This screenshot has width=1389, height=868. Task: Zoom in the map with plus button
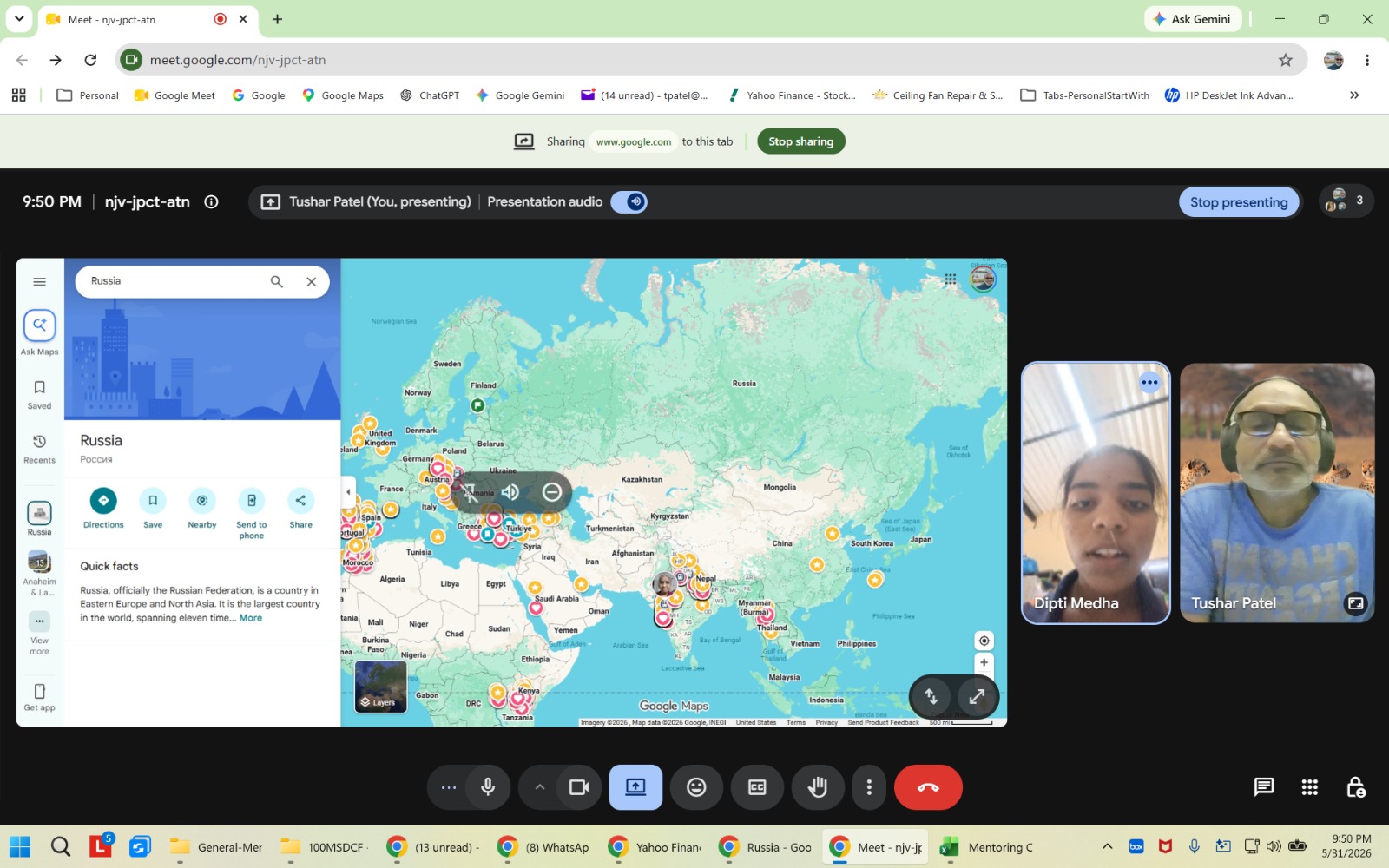coord(984,662)
